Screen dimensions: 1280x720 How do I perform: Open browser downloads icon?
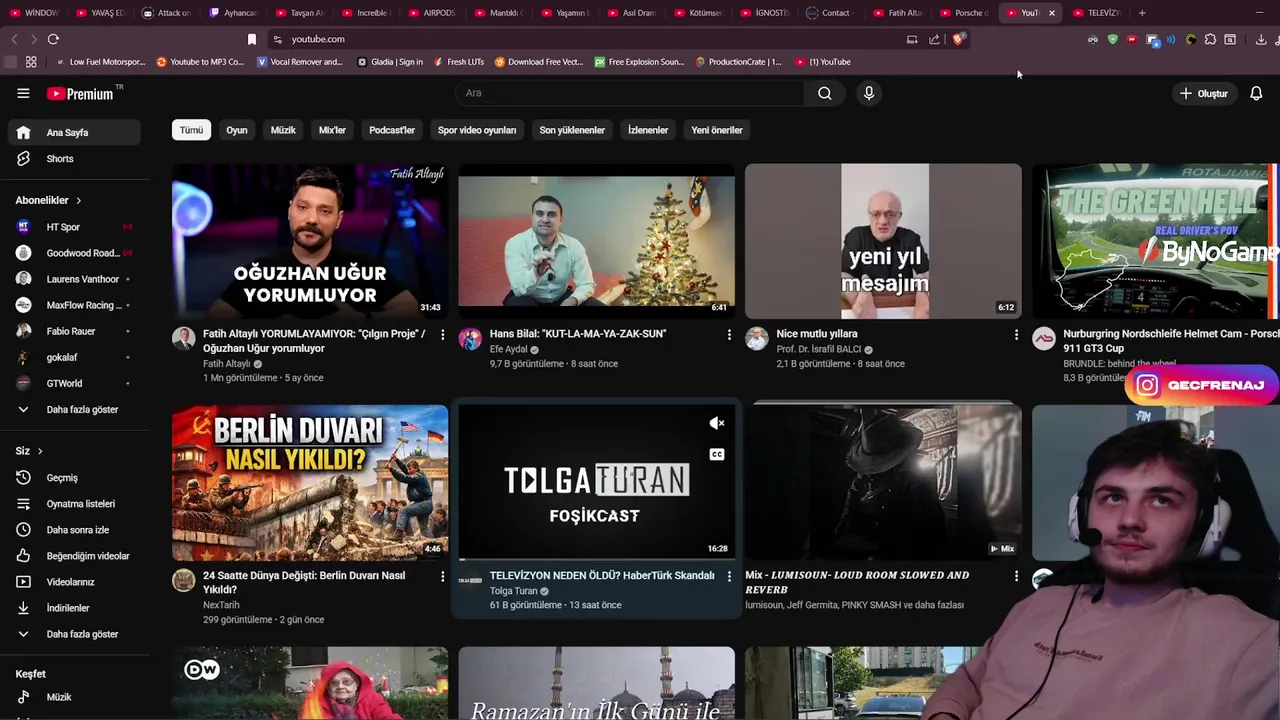(1261, 39)
